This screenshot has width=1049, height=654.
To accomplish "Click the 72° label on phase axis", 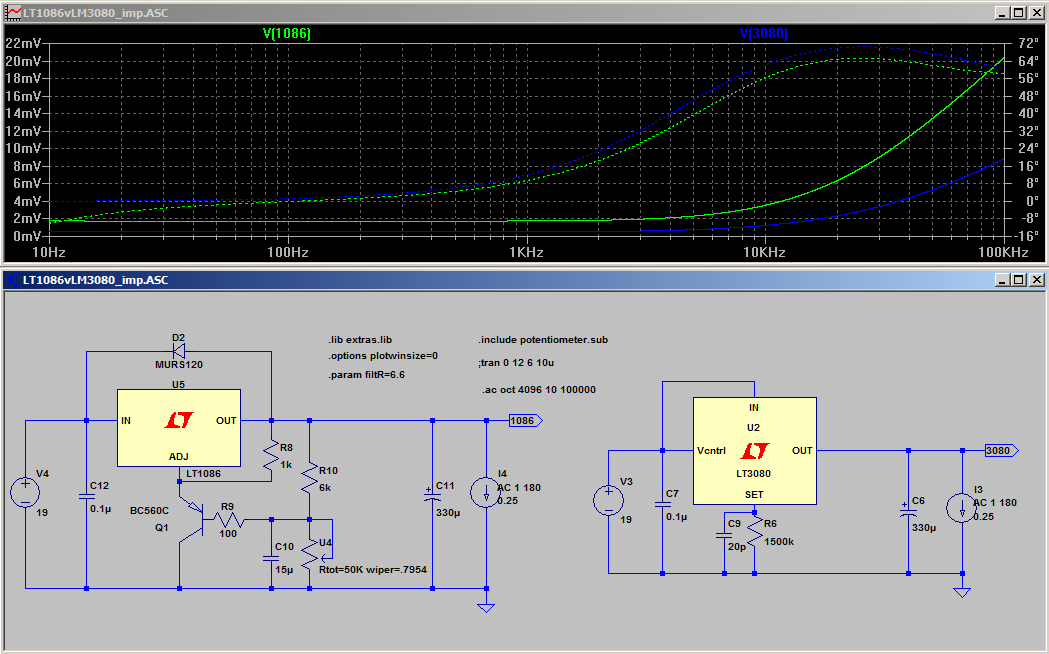I will tap(1028, 43).
